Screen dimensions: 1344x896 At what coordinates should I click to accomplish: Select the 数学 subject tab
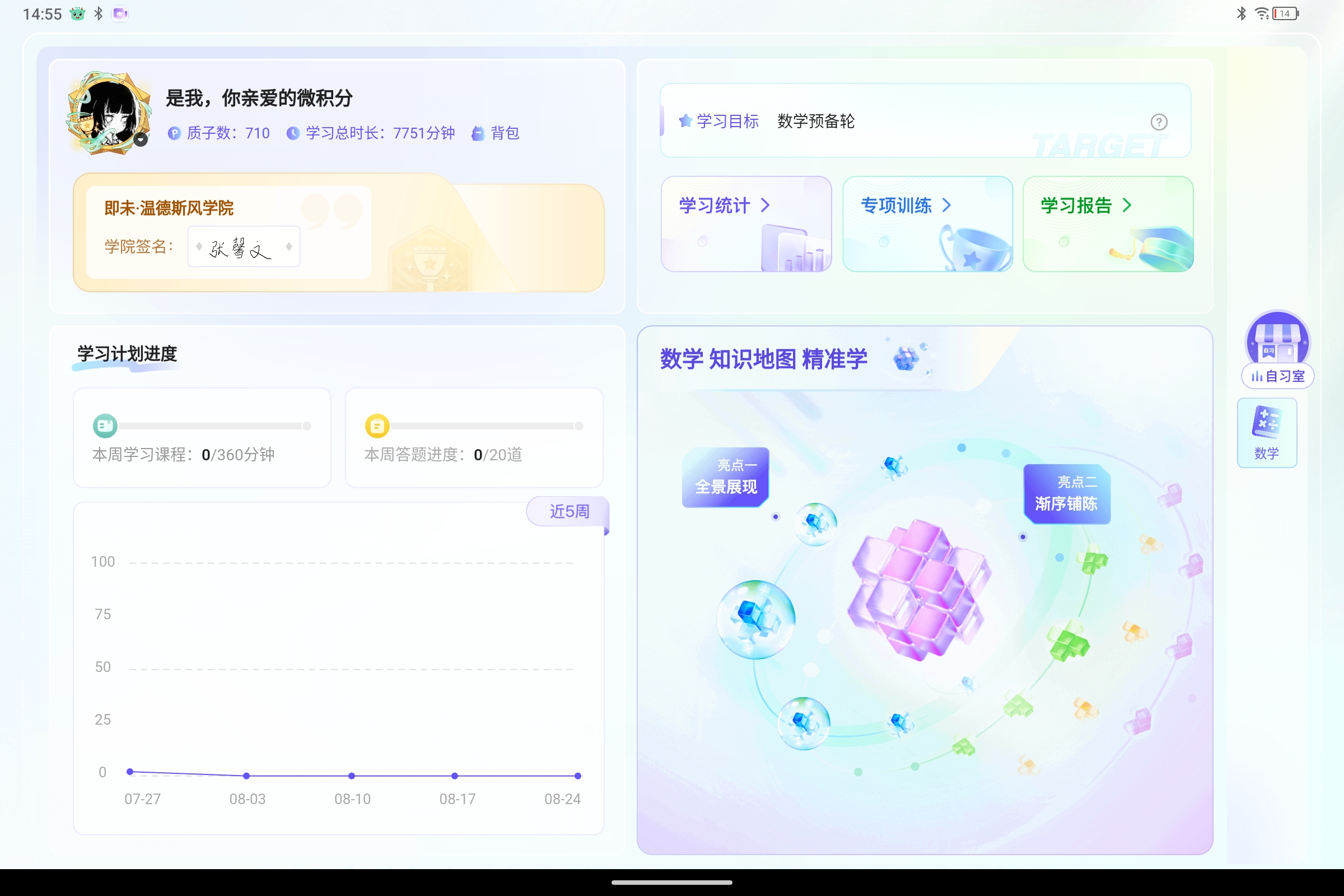pos(1267,433)
